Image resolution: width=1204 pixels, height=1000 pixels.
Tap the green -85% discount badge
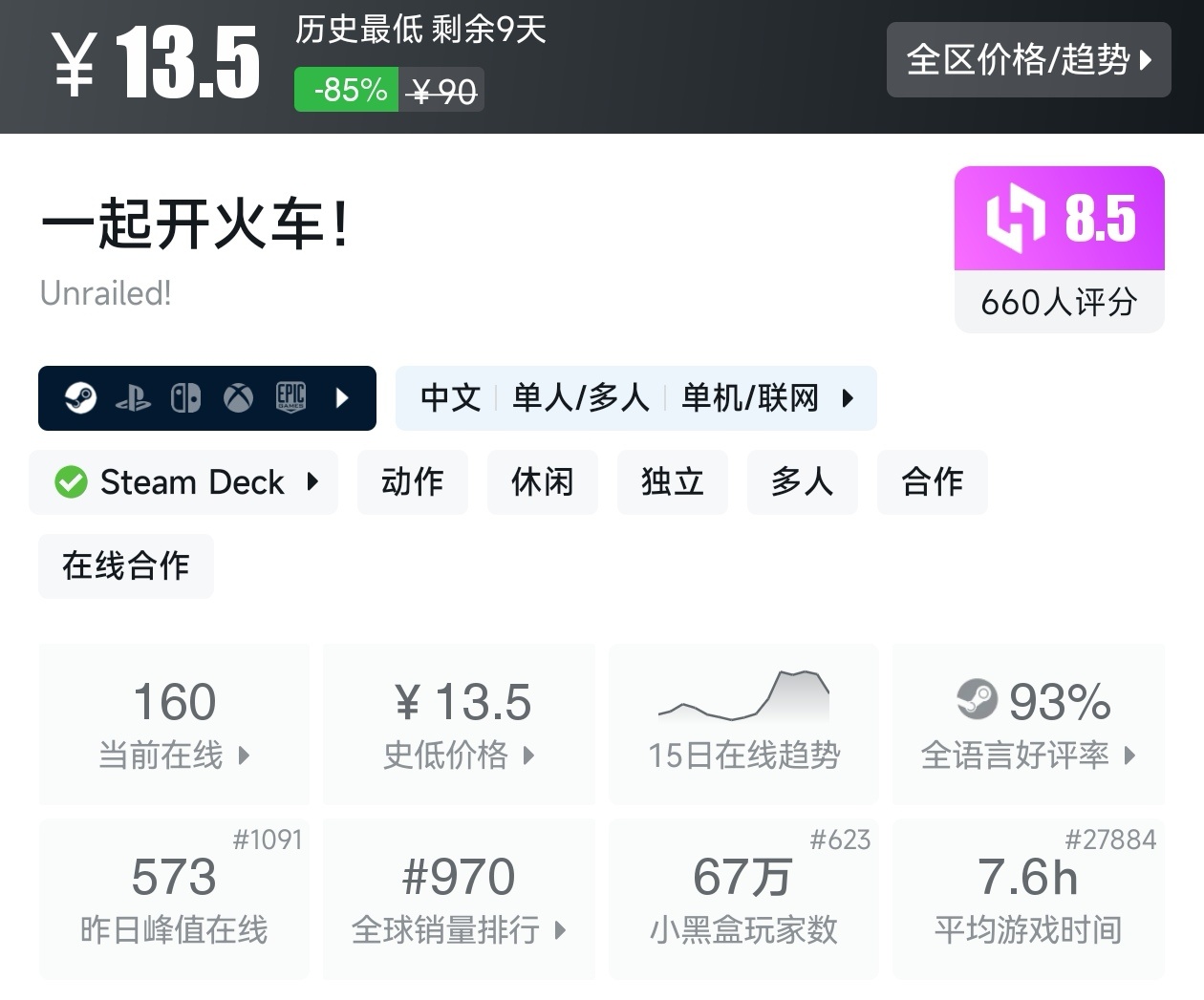346,91
